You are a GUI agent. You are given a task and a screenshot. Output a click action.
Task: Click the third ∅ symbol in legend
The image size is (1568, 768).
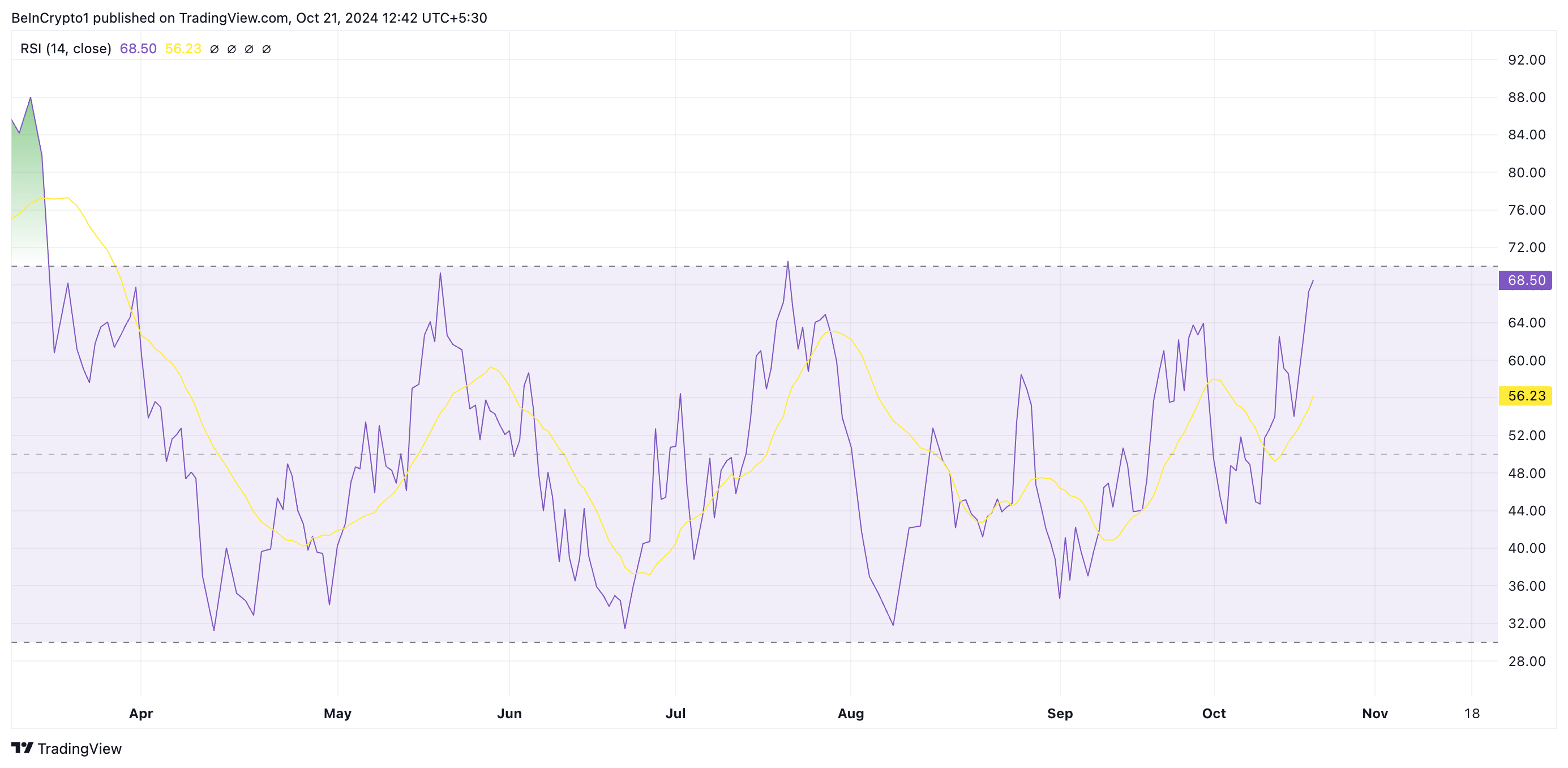[x=249, y=49]
